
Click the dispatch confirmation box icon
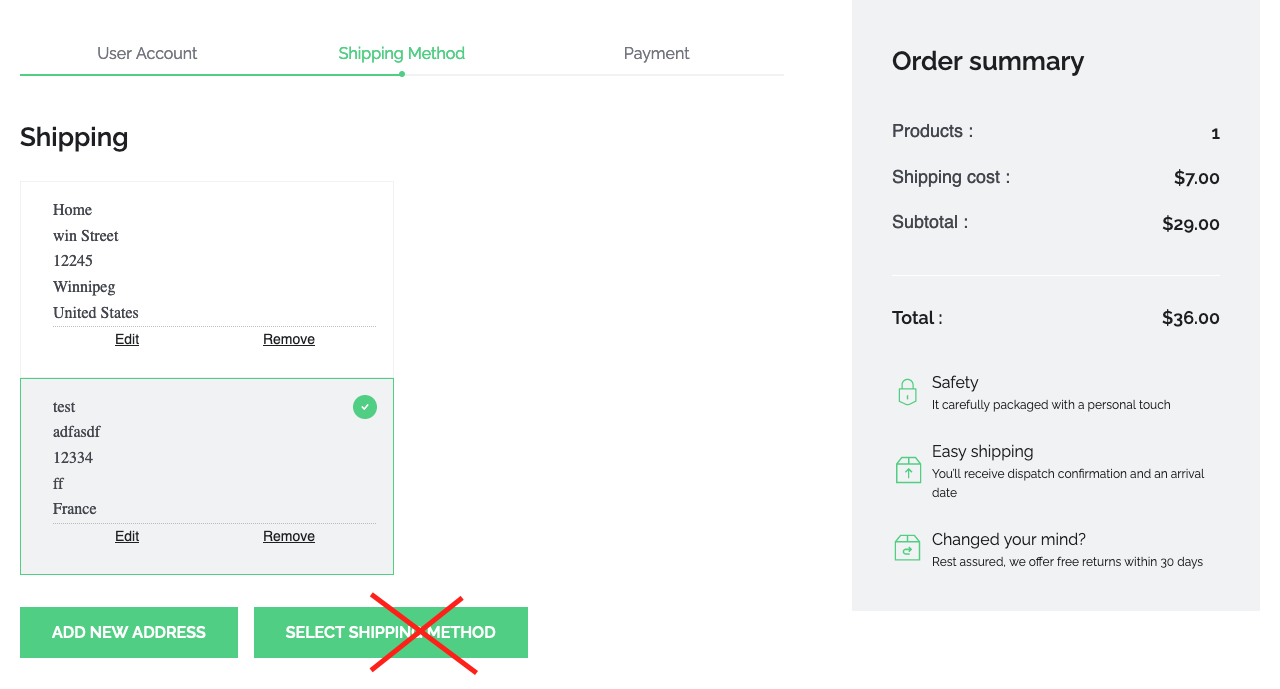pyautogui.click(x=907, y=469)
